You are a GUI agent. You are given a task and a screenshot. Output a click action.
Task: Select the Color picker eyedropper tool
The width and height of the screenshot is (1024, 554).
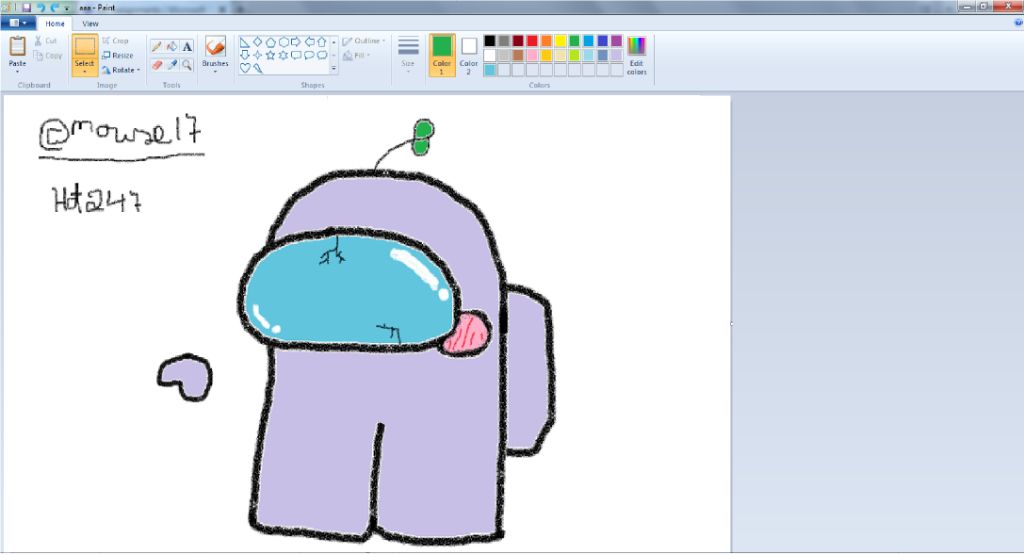pyautogui.click(x=172, y=65)
